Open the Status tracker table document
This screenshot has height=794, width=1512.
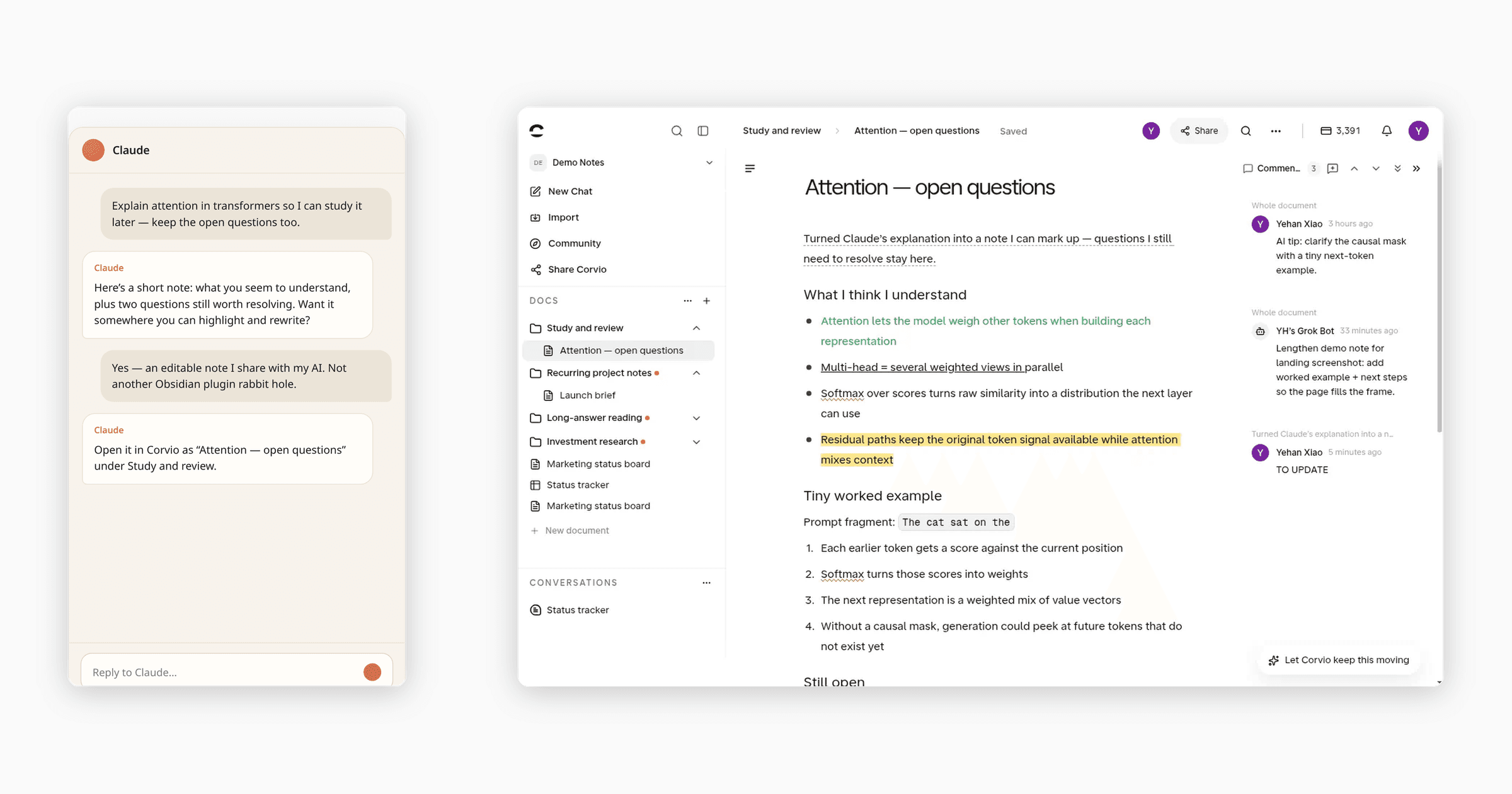(x=570, y=485)
